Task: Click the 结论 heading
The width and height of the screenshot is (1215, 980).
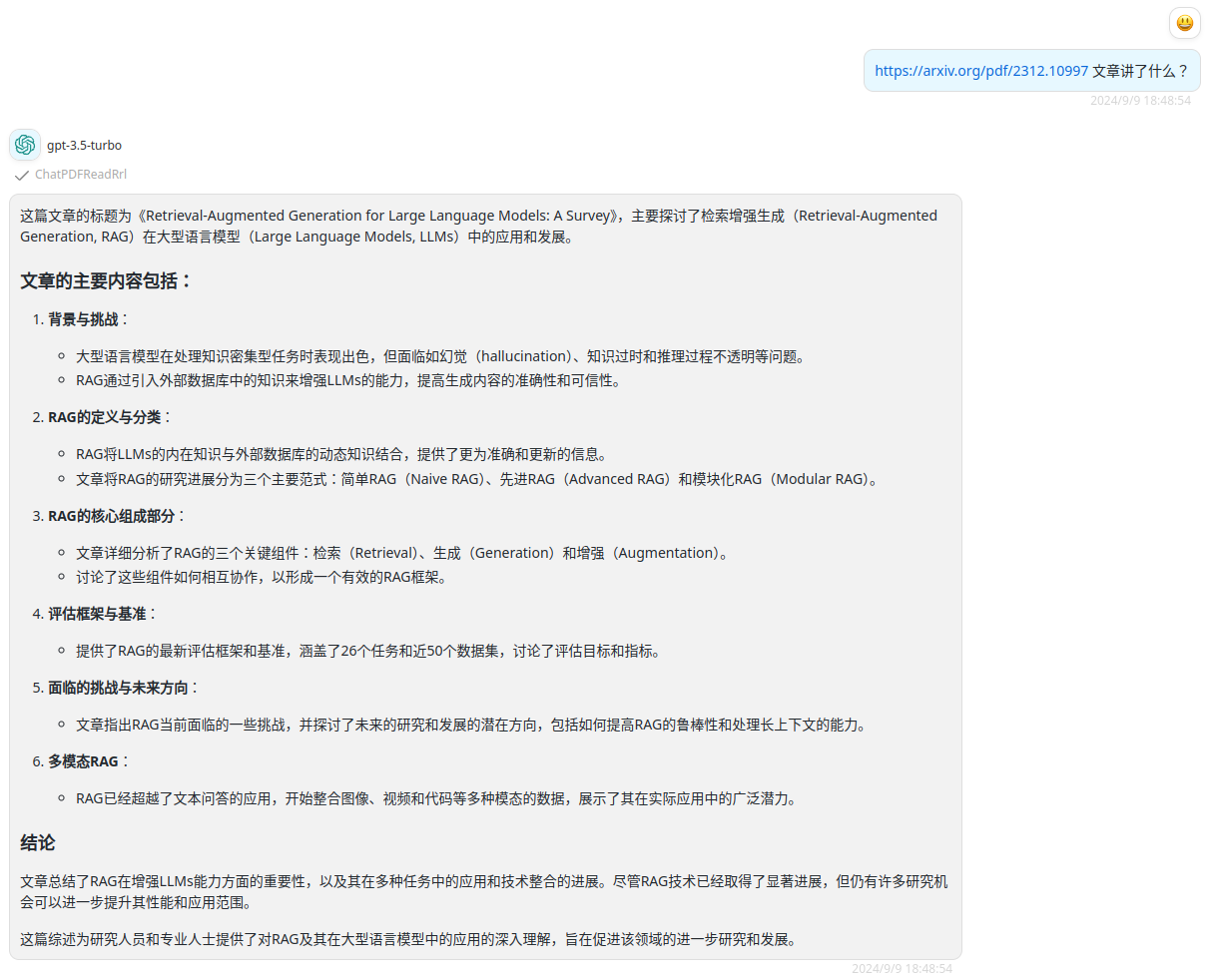Action: coord(38,843)
